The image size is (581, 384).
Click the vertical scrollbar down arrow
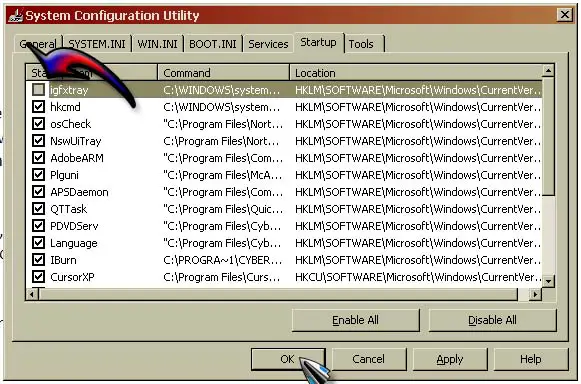click(x=548, y=281)
